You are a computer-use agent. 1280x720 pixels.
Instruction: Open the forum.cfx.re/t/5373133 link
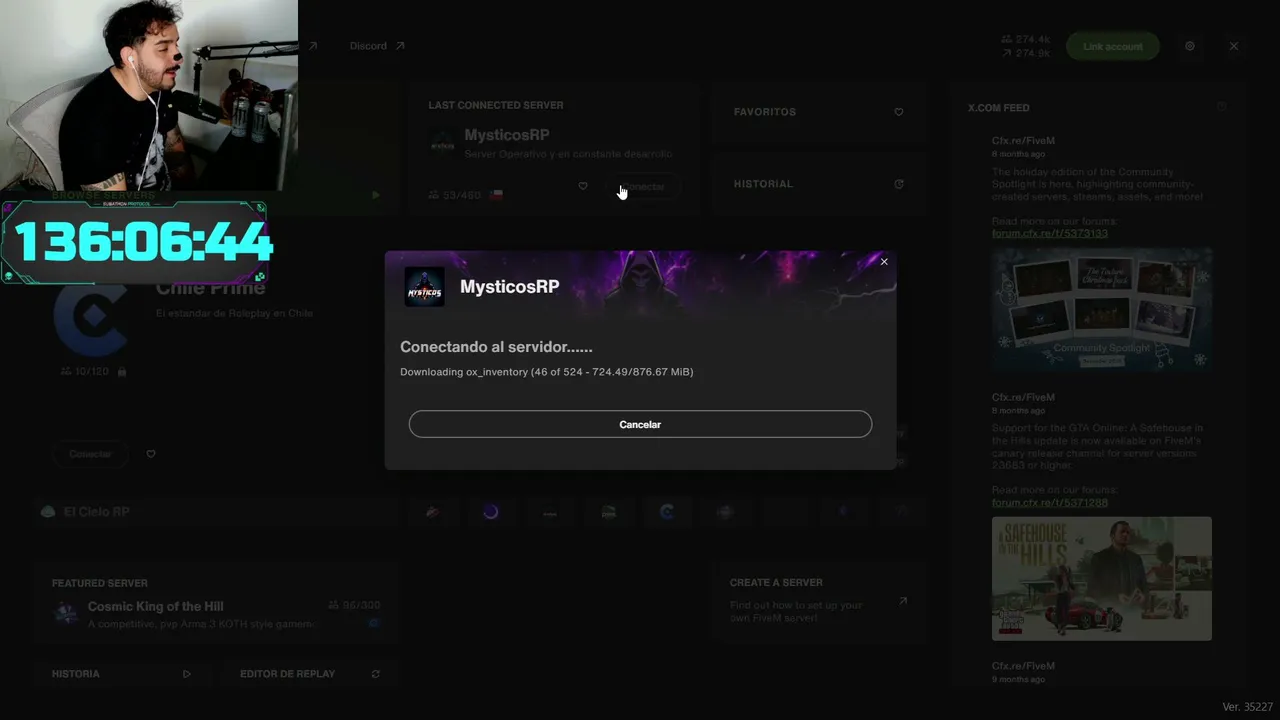(x=1050, y=234)
